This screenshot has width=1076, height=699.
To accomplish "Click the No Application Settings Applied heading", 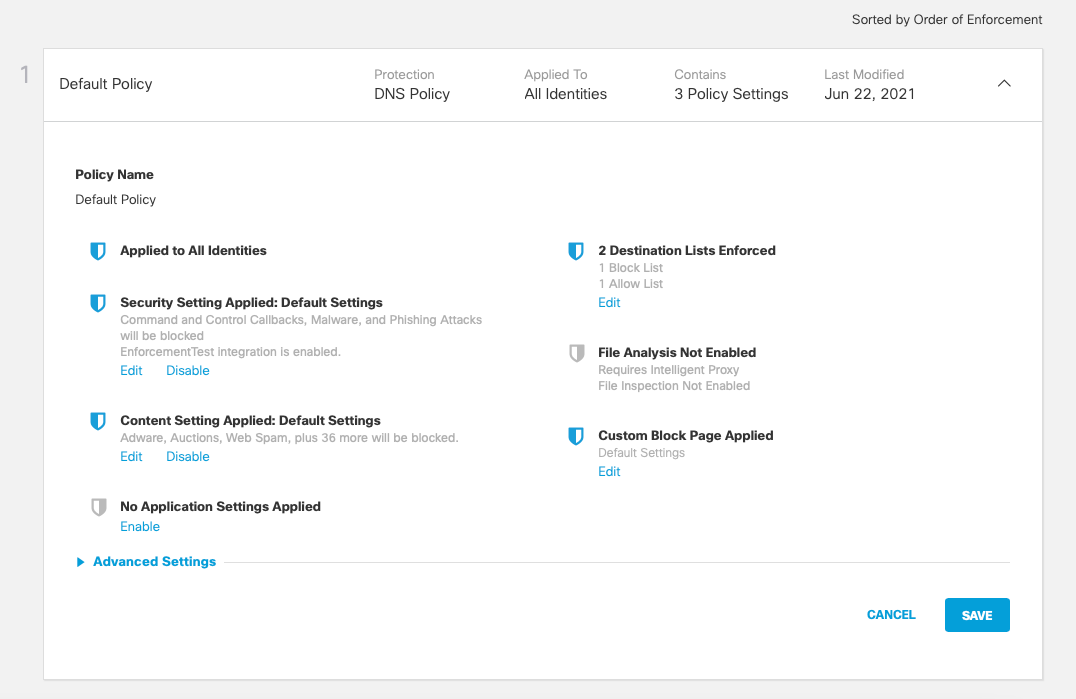I will pos(220,506).
